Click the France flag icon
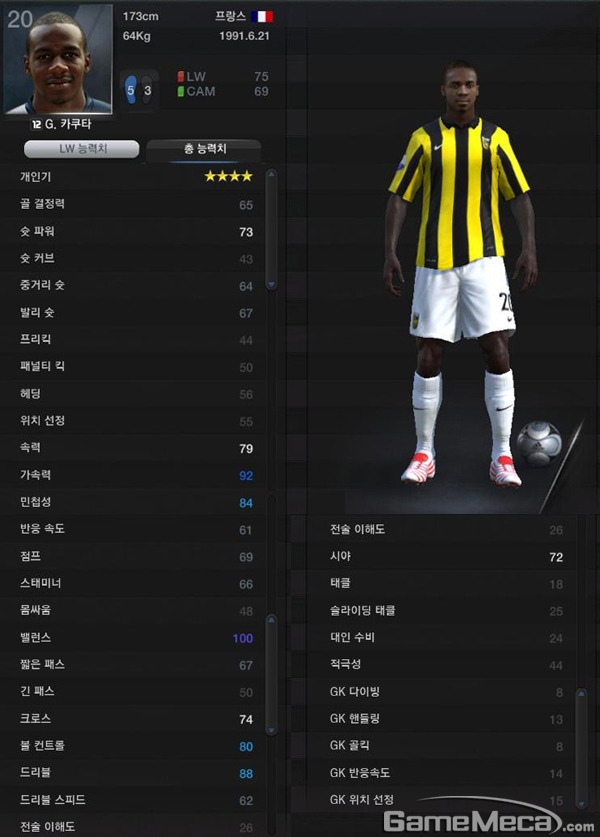This screenshot has width=600, height=837. point(262,17)
